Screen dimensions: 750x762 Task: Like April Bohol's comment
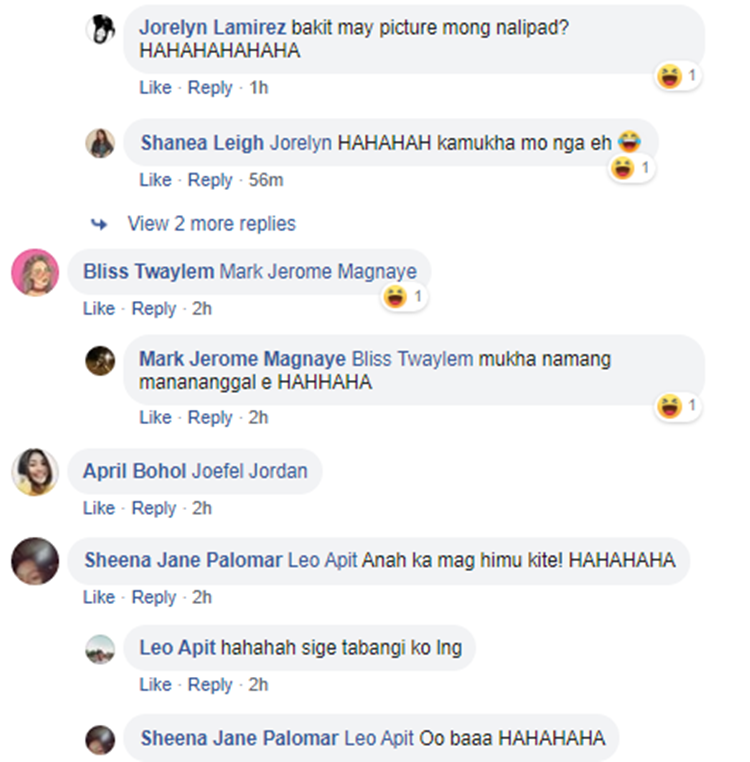pyautogui.click(x=99, y=508)
